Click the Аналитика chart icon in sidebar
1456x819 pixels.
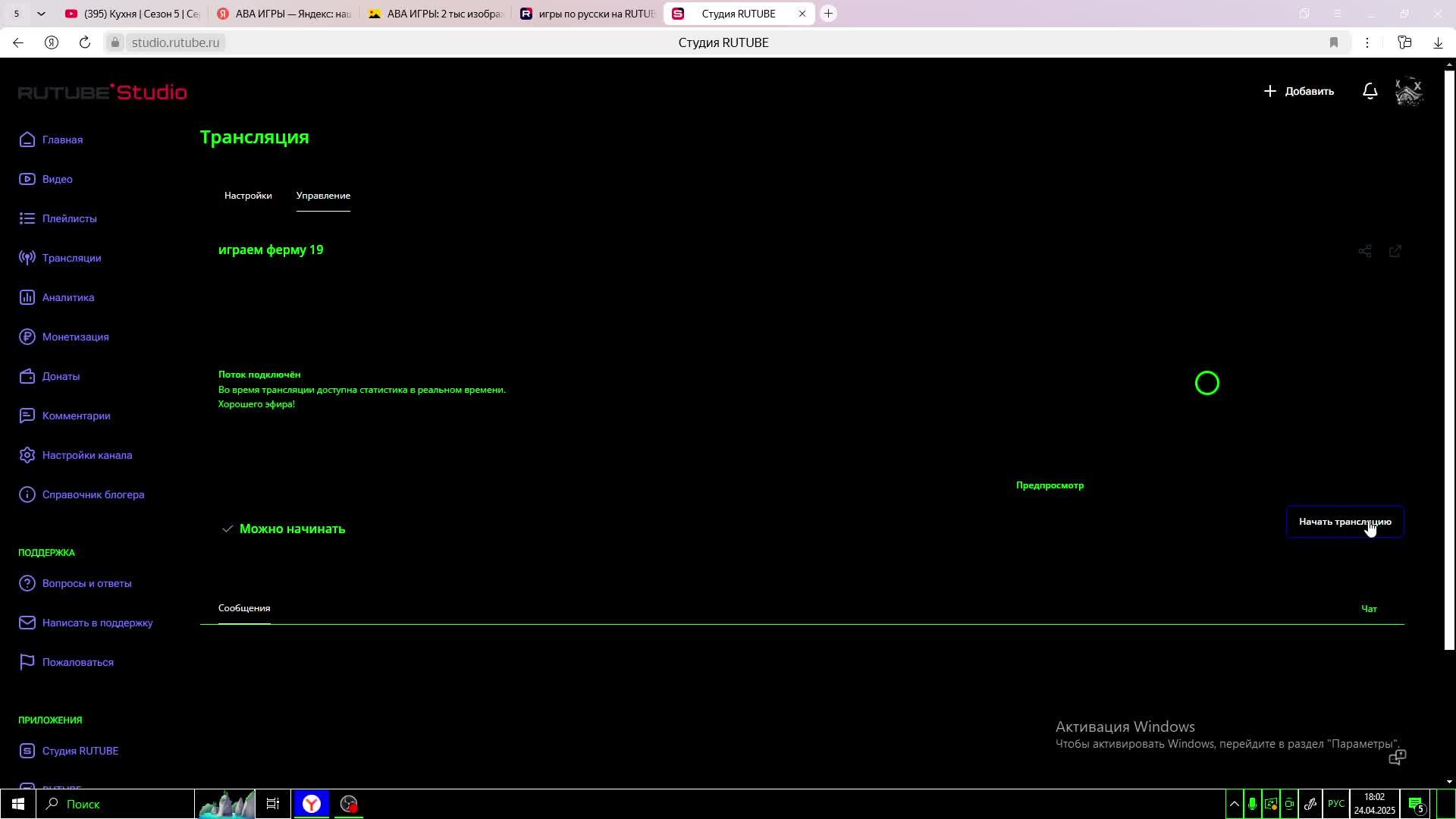click(27, 297)
